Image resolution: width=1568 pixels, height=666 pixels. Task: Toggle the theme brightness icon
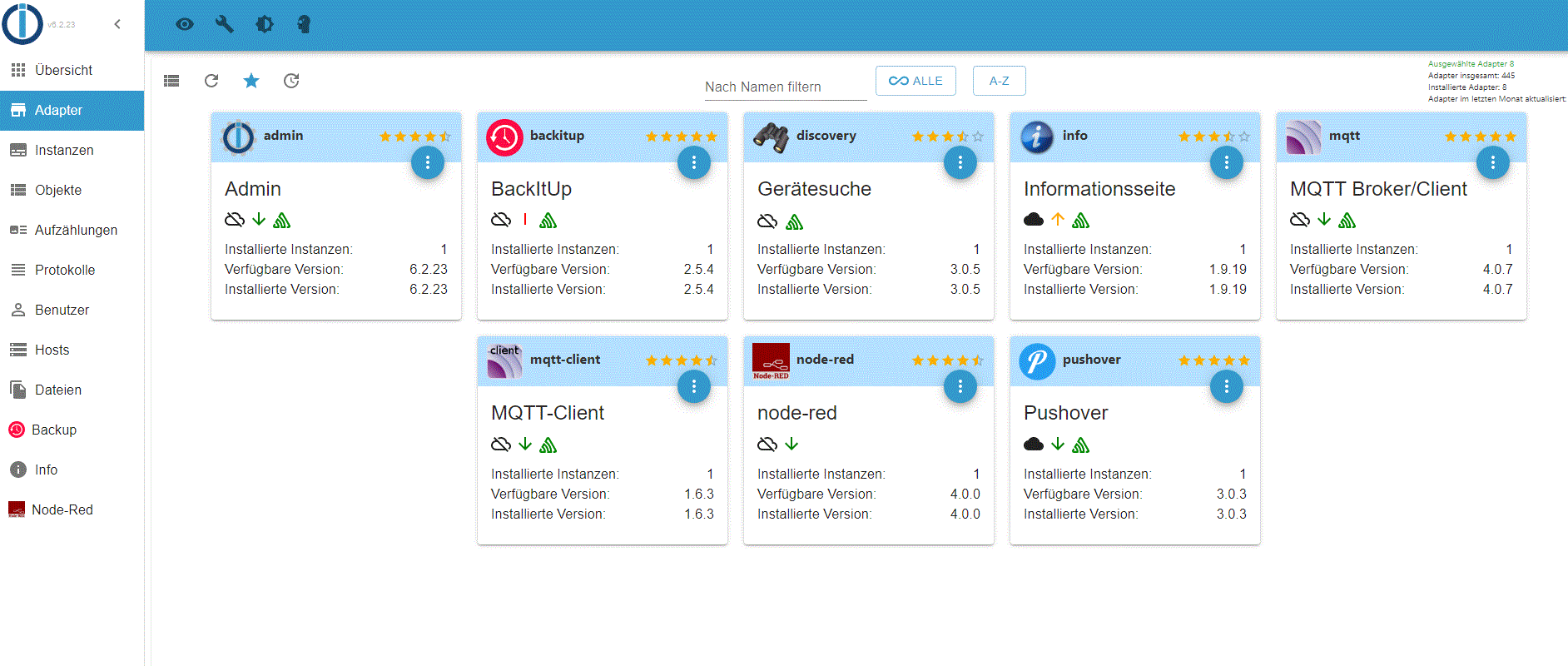point(265,24)
